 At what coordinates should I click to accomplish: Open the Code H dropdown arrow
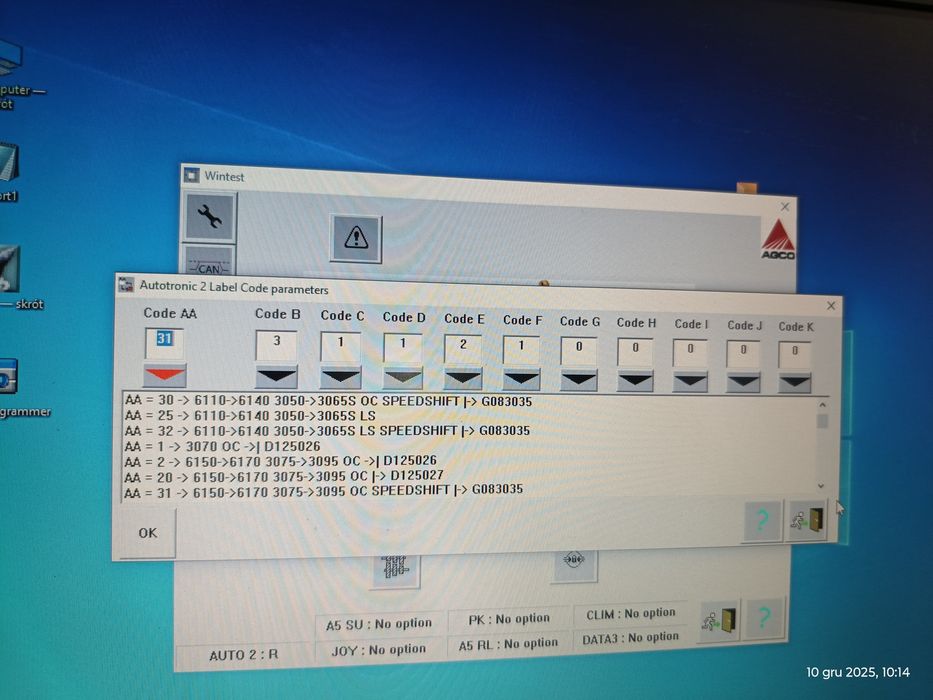coord(635,381)
